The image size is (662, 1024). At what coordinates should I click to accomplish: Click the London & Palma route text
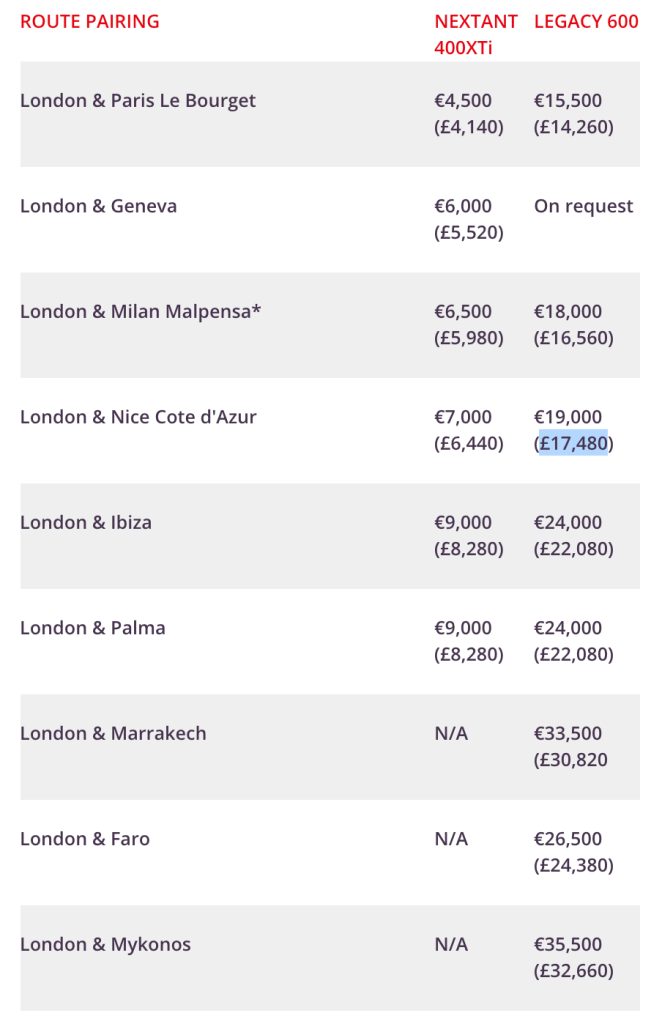click(93, 628)
